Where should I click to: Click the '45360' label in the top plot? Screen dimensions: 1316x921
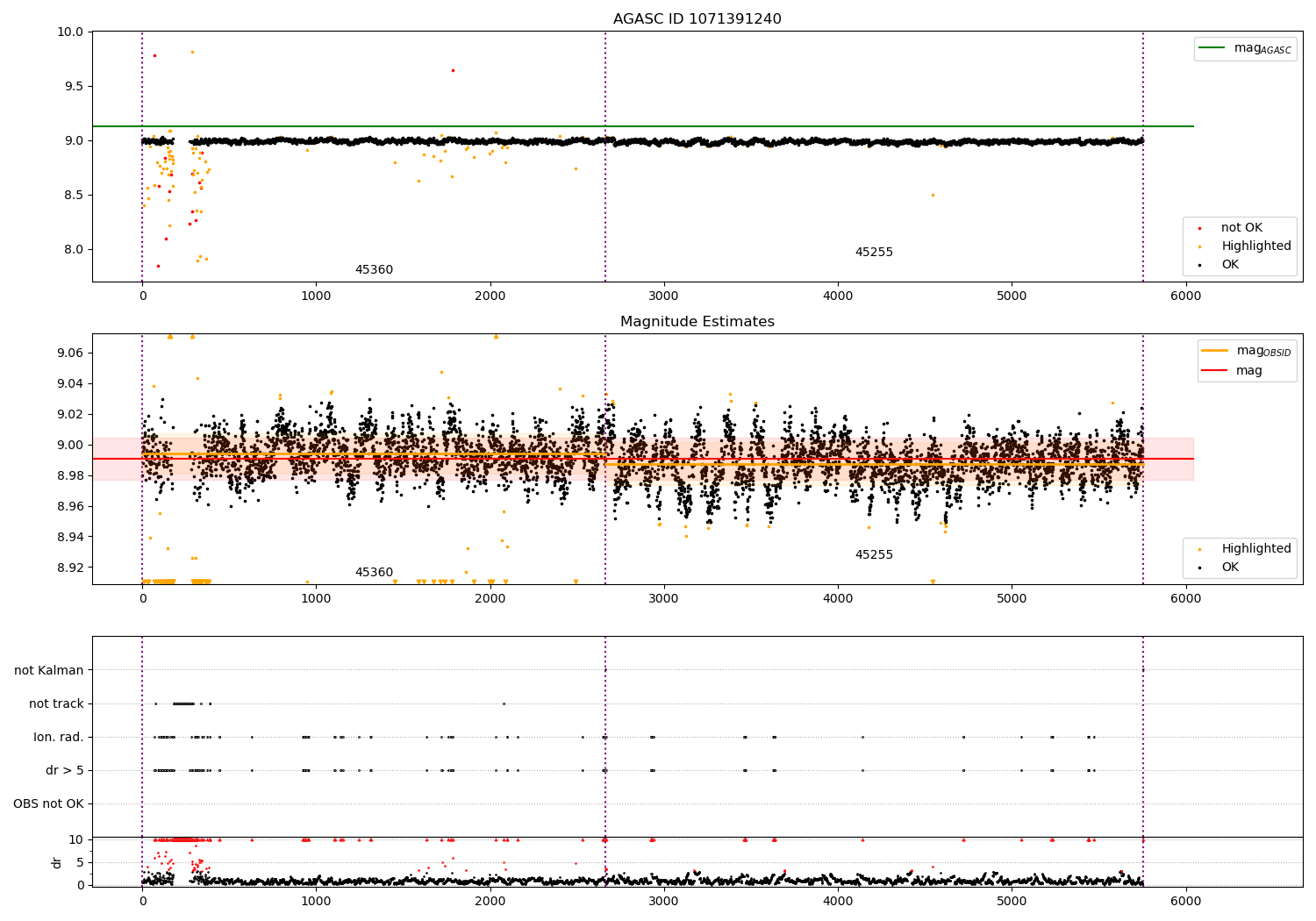(x=374, y=270)
